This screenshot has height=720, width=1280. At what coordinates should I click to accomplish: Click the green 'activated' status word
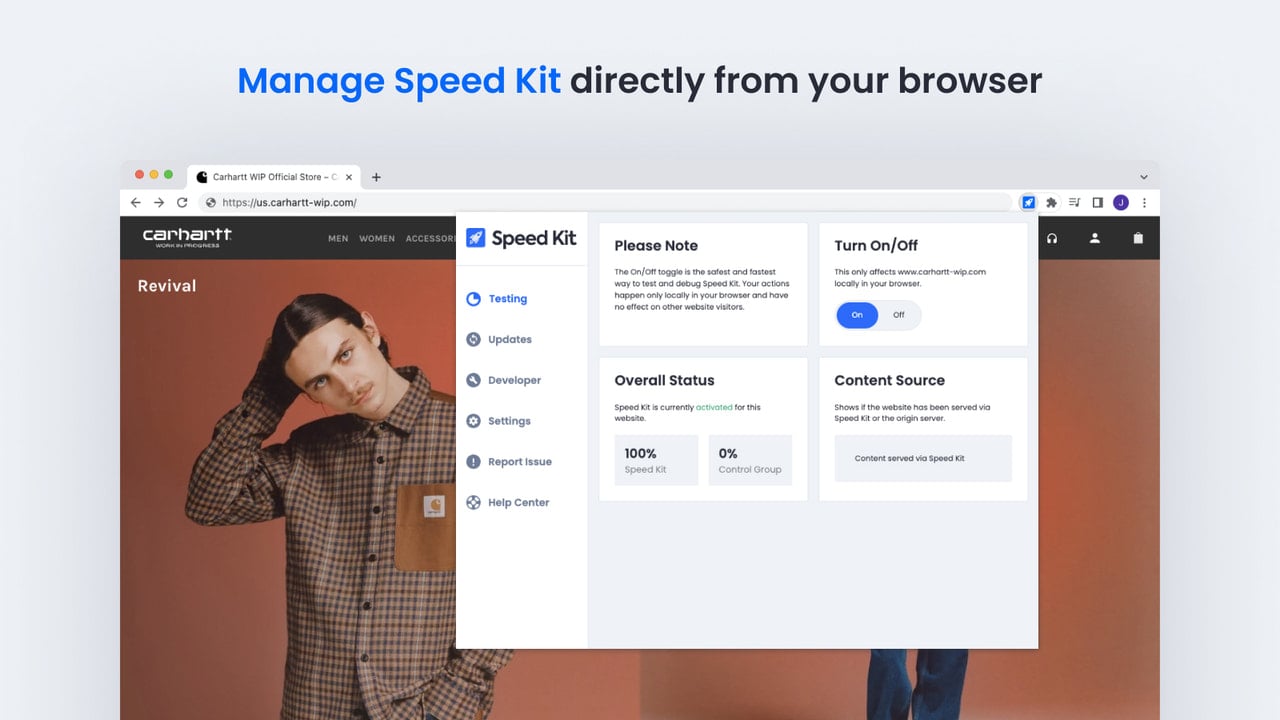point(714,407)
